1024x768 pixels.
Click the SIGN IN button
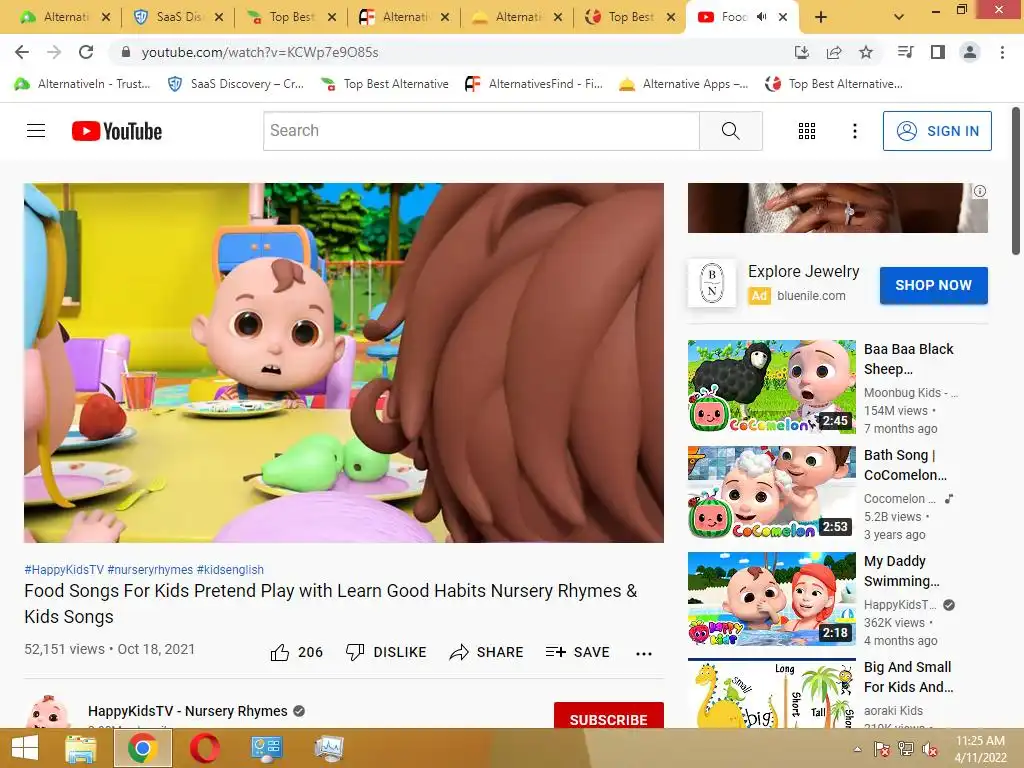936,131
